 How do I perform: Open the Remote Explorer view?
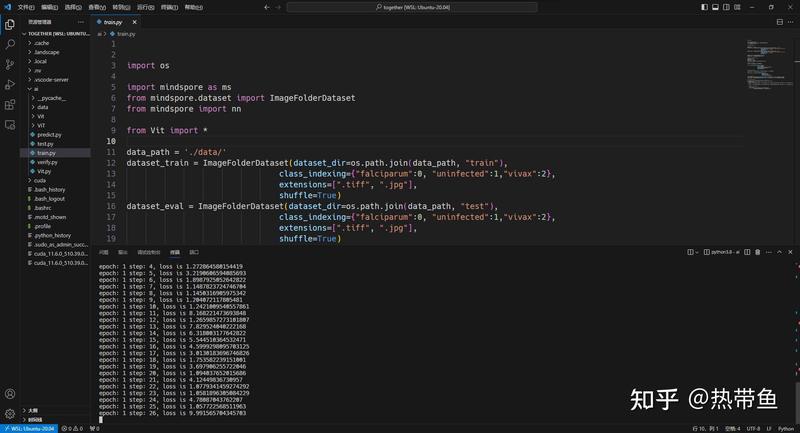pyautogui.click(x=10, y=124)
